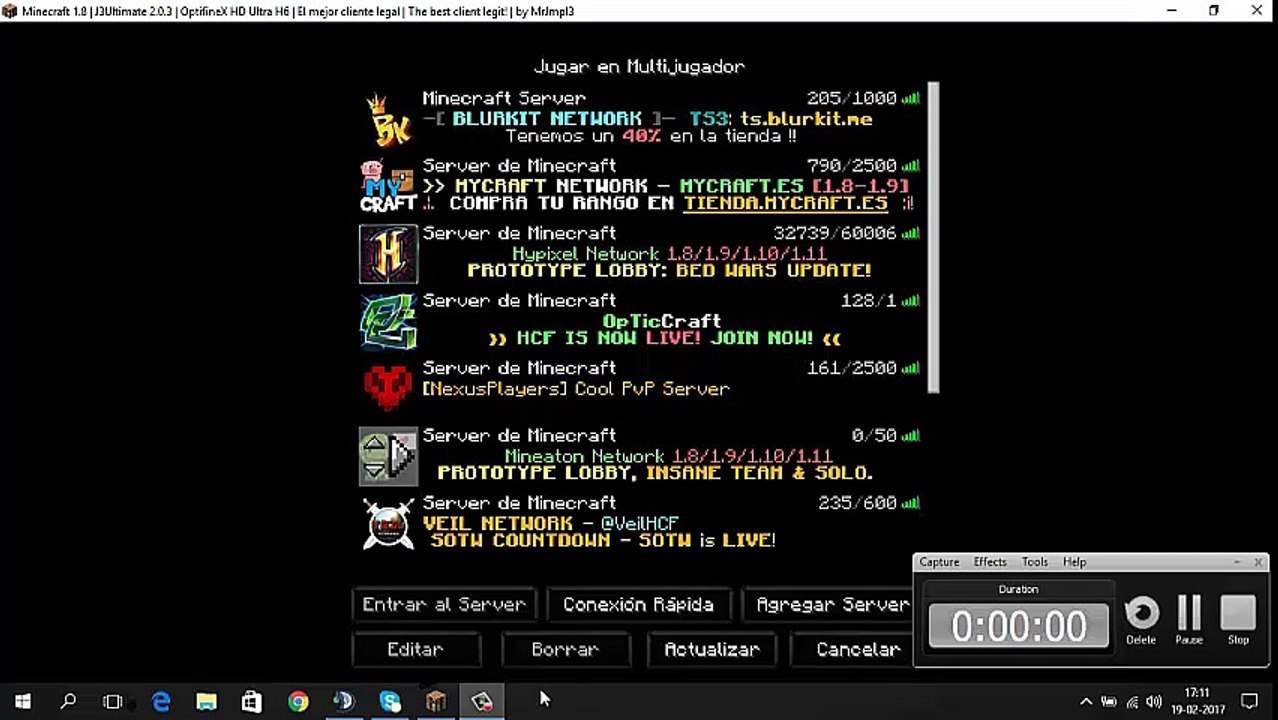Click signal bars for Hypixel server
This screenshot has width=1278, height=720.
click(910, 233)
